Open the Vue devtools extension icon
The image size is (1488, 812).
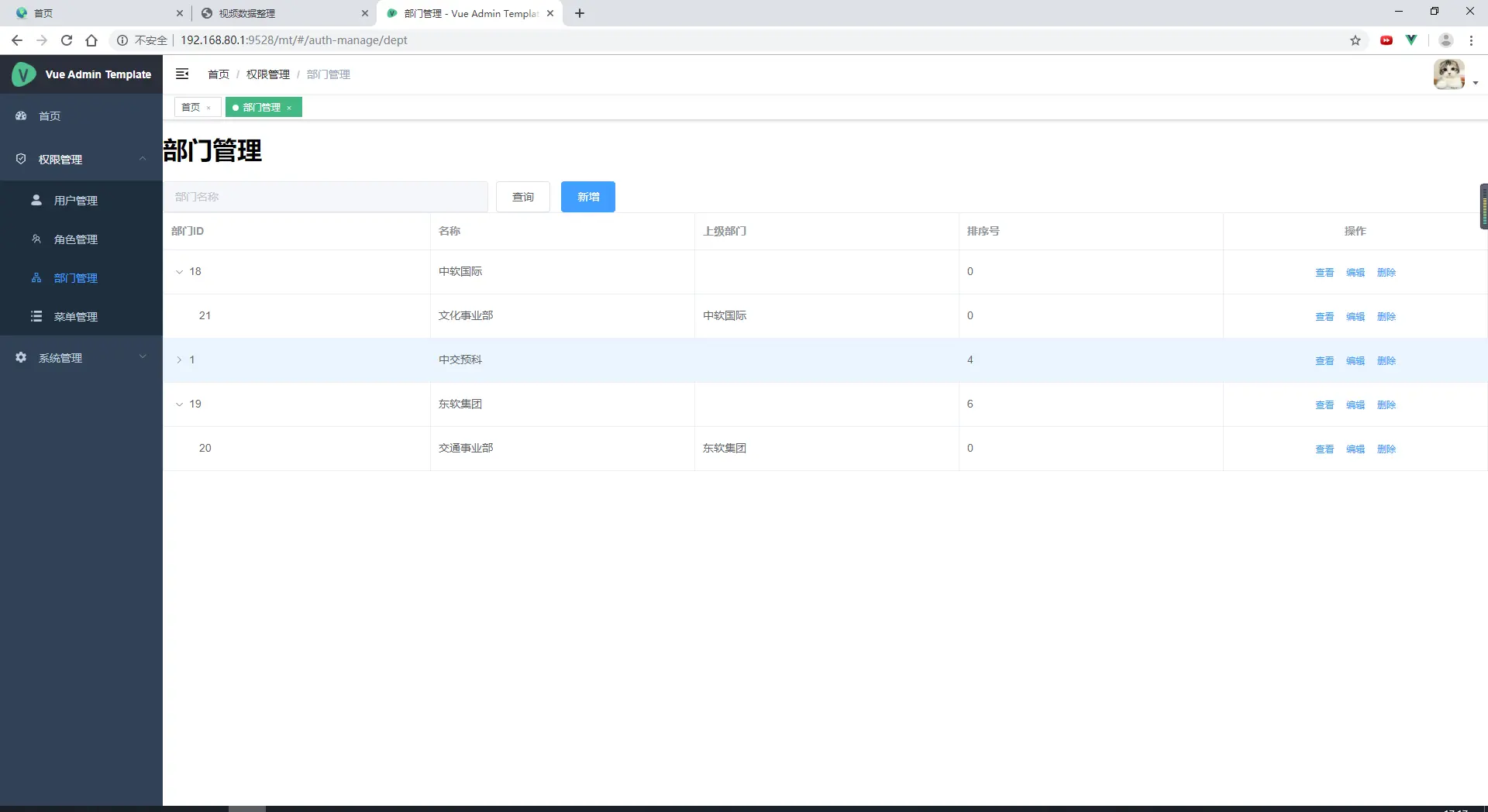click(x=1411, y=40)
